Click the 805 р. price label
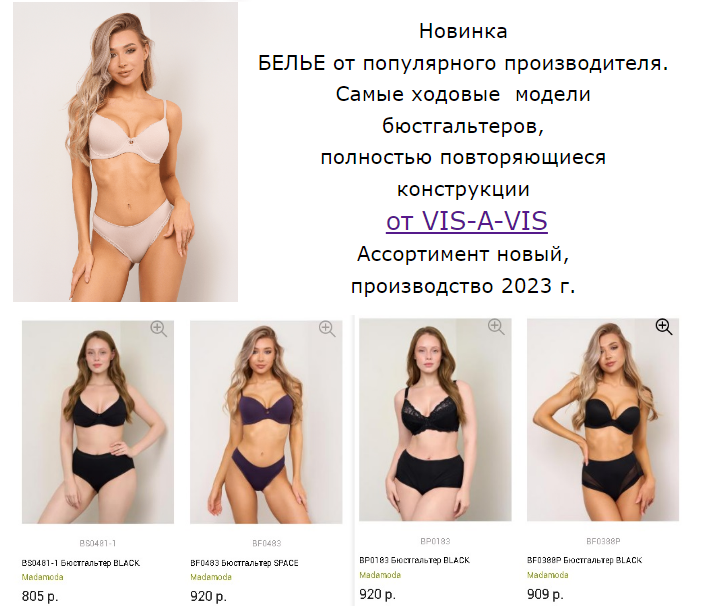The height and width of the screenshot is (606, 709). pos(40,596)
